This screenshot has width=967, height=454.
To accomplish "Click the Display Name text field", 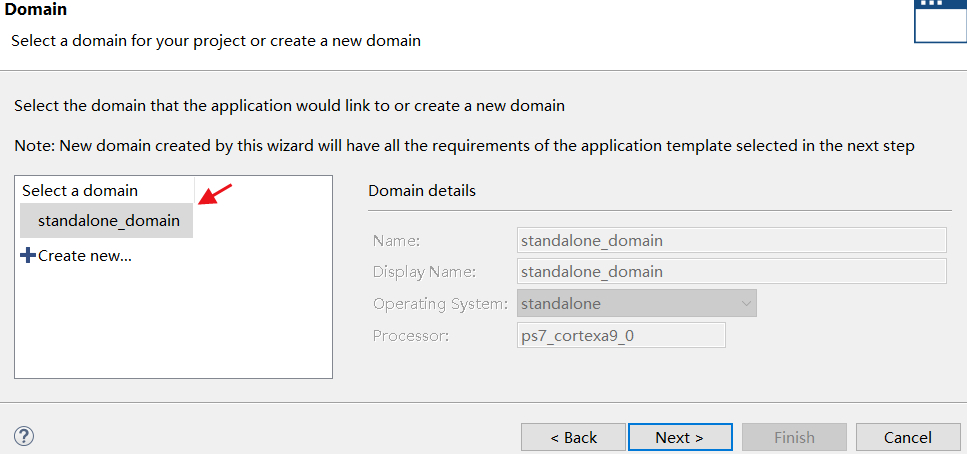I will click(x=732, y=271).
